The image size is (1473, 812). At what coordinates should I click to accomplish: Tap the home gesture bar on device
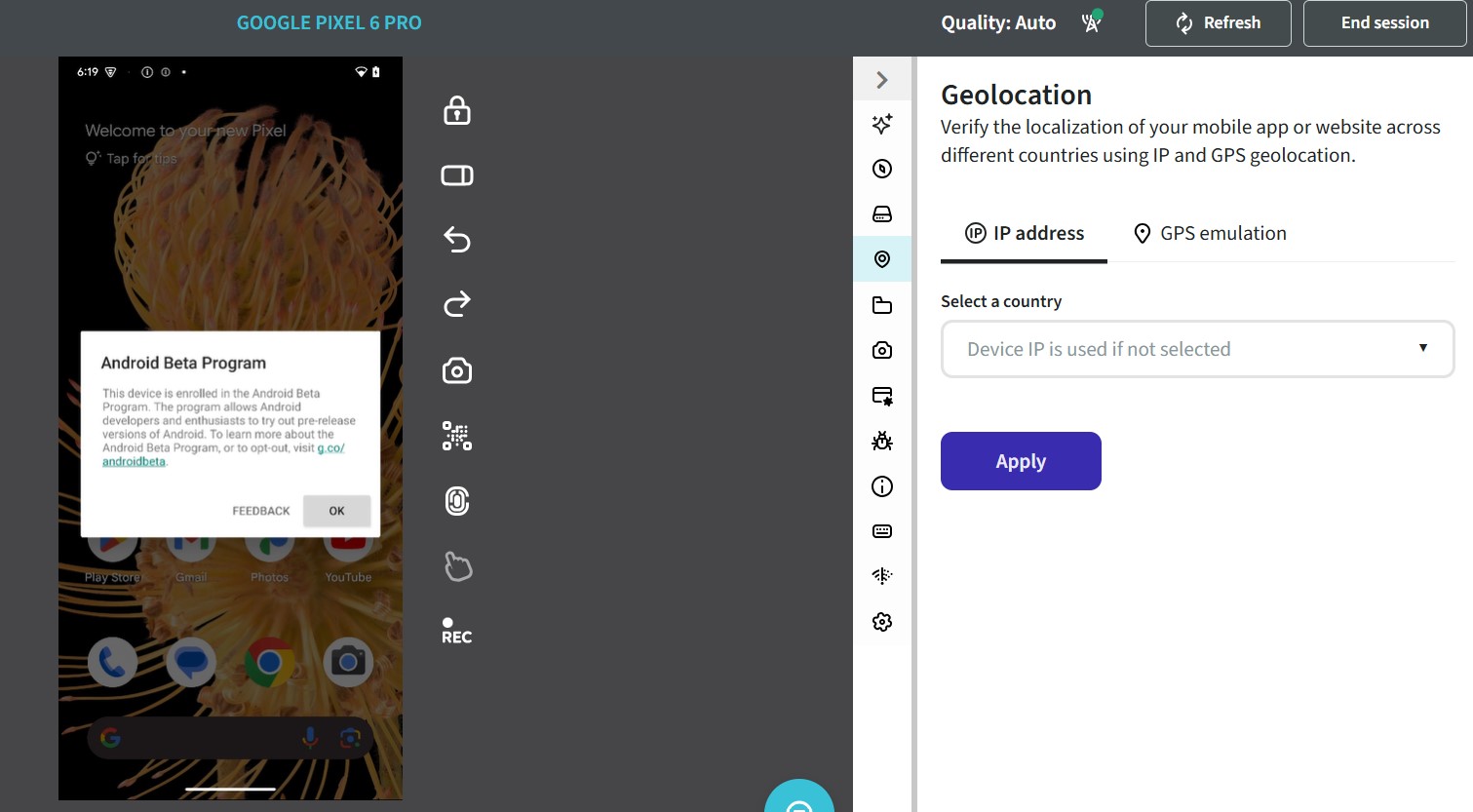(230, 789)
